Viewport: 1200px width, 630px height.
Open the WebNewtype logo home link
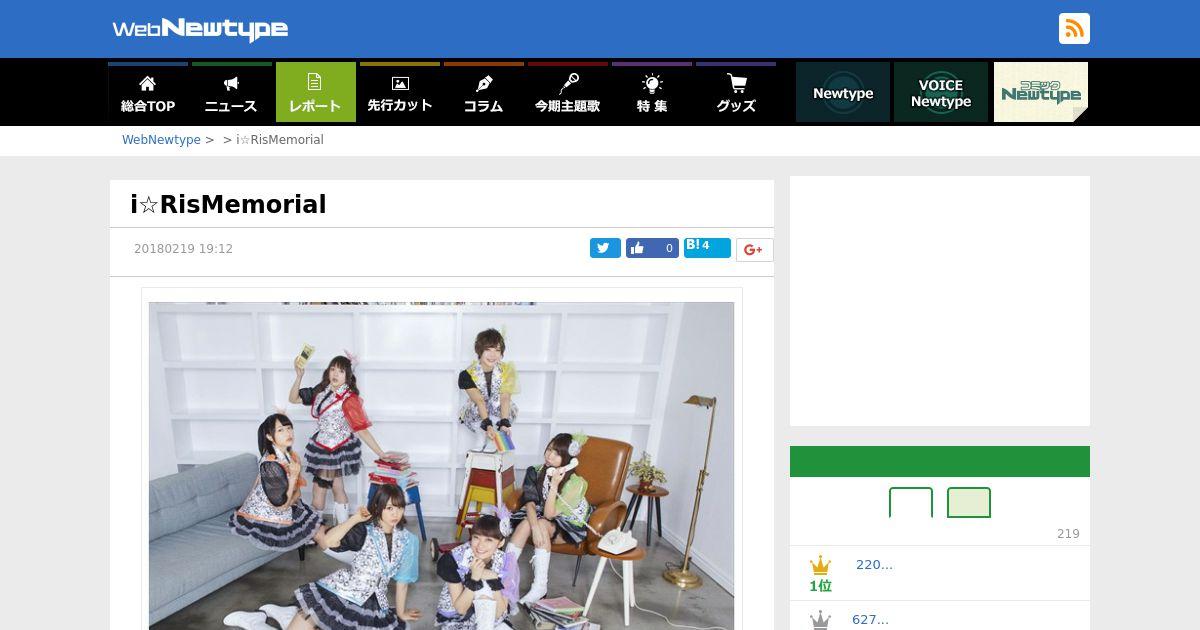pyautogui.click(x=200, y=29)
